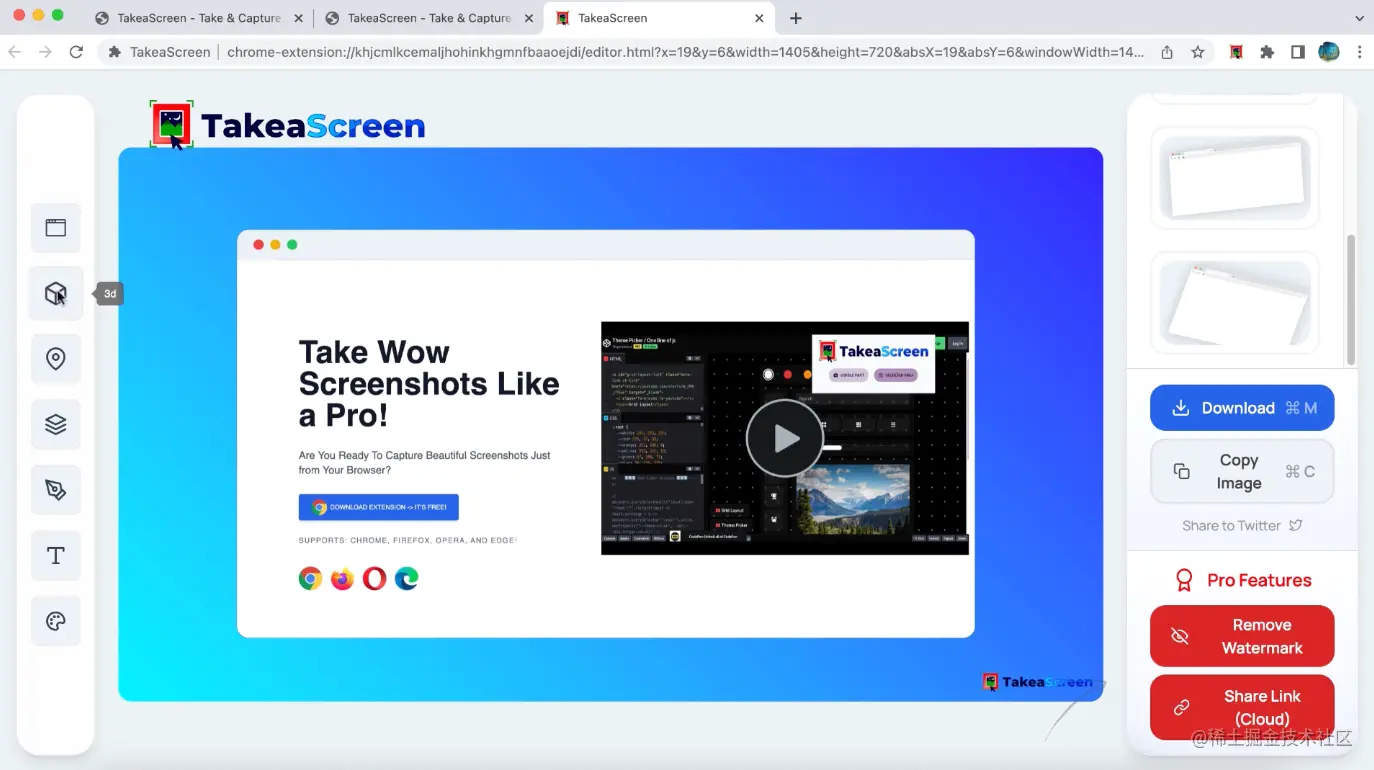Open the 3d cube tool
This screenshot has width=1374, height=770.
(56, 293)
